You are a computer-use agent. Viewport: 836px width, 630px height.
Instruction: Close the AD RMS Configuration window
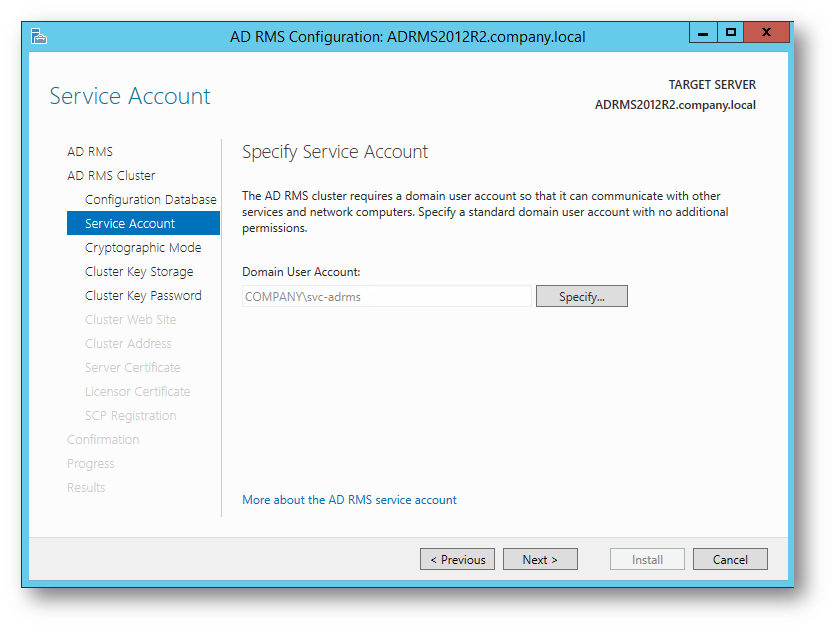pyautogui.click(x=766, y=33)
